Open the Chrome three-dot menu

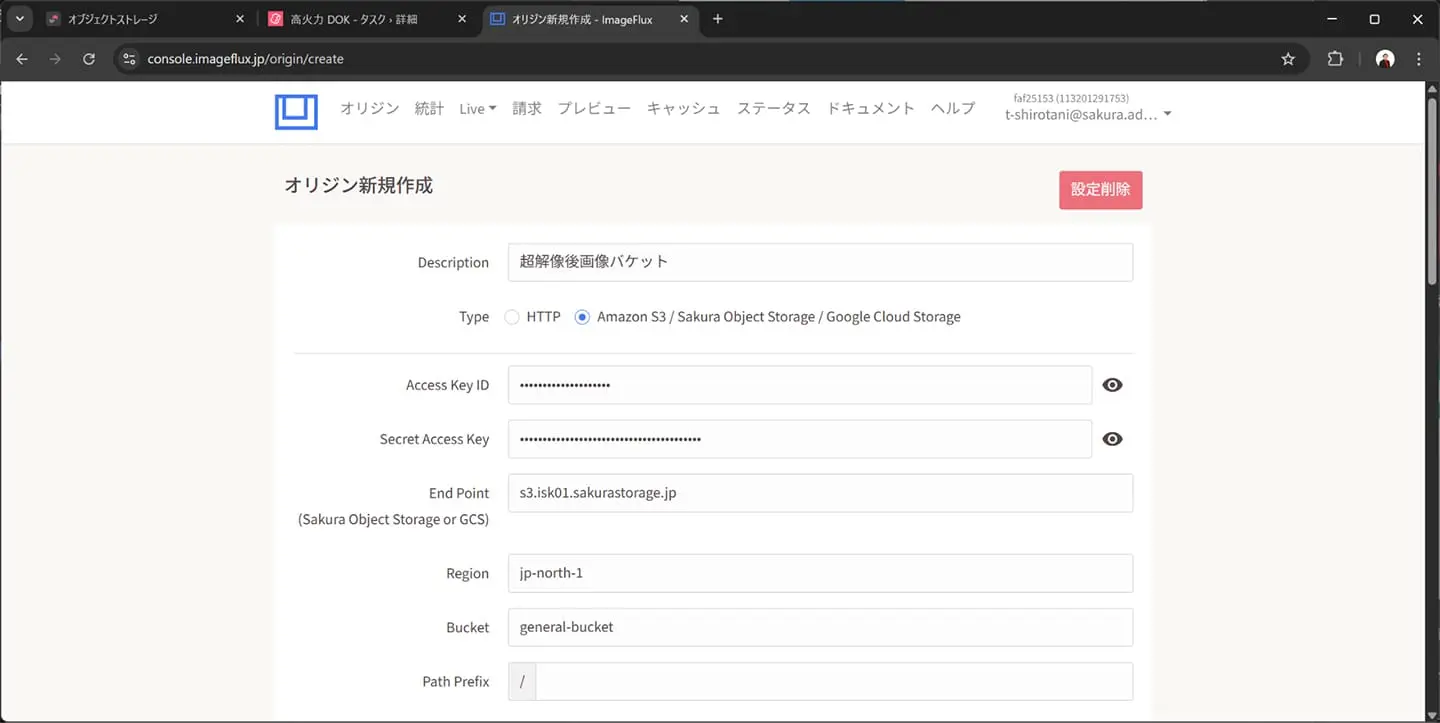coord(1419,59)
